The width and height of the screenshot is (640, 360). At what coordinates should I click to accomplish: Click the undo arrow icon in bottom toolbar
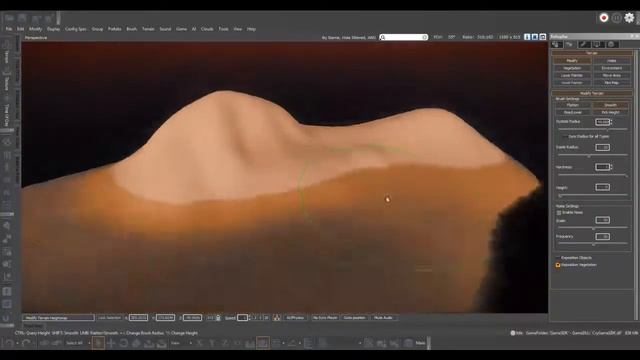9,343
